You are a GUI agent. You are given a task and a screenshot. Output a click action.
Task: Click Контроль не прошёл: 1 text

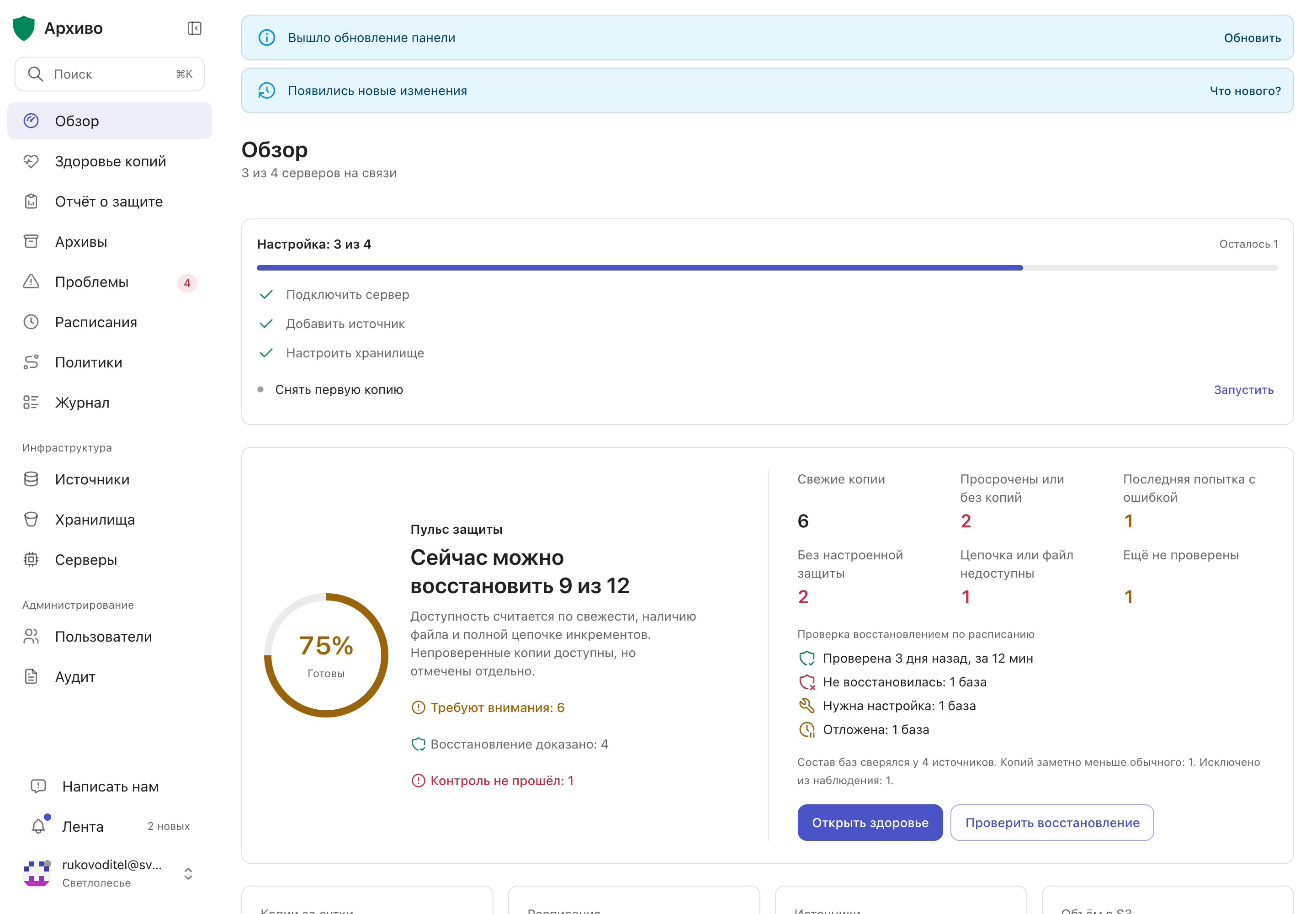[x=502, y=781]
